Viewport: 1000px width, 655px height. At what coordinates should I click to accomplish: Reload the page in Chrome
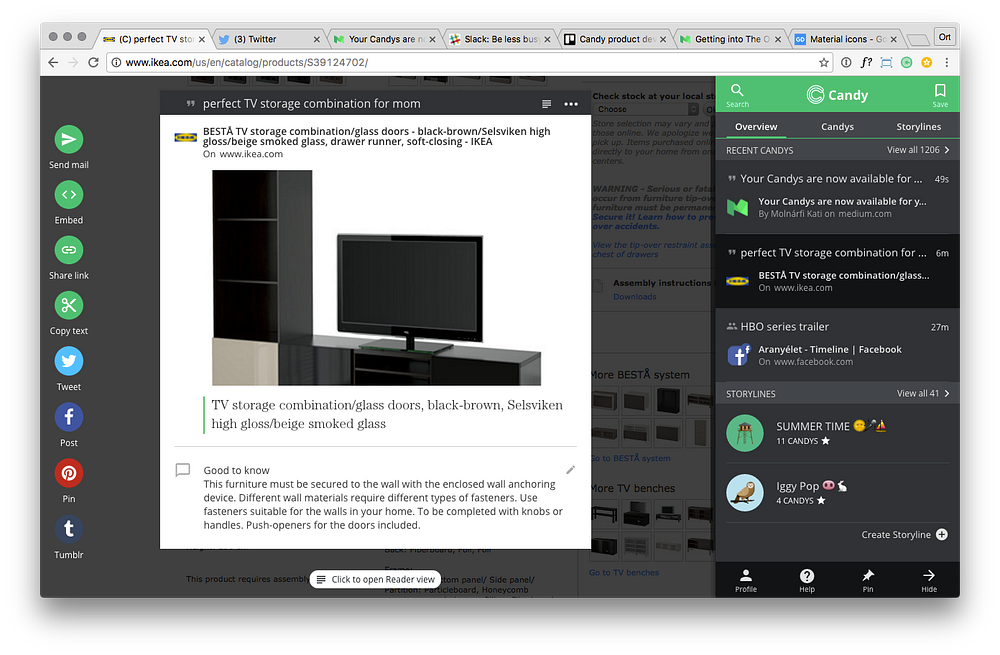tap(93, 63)
